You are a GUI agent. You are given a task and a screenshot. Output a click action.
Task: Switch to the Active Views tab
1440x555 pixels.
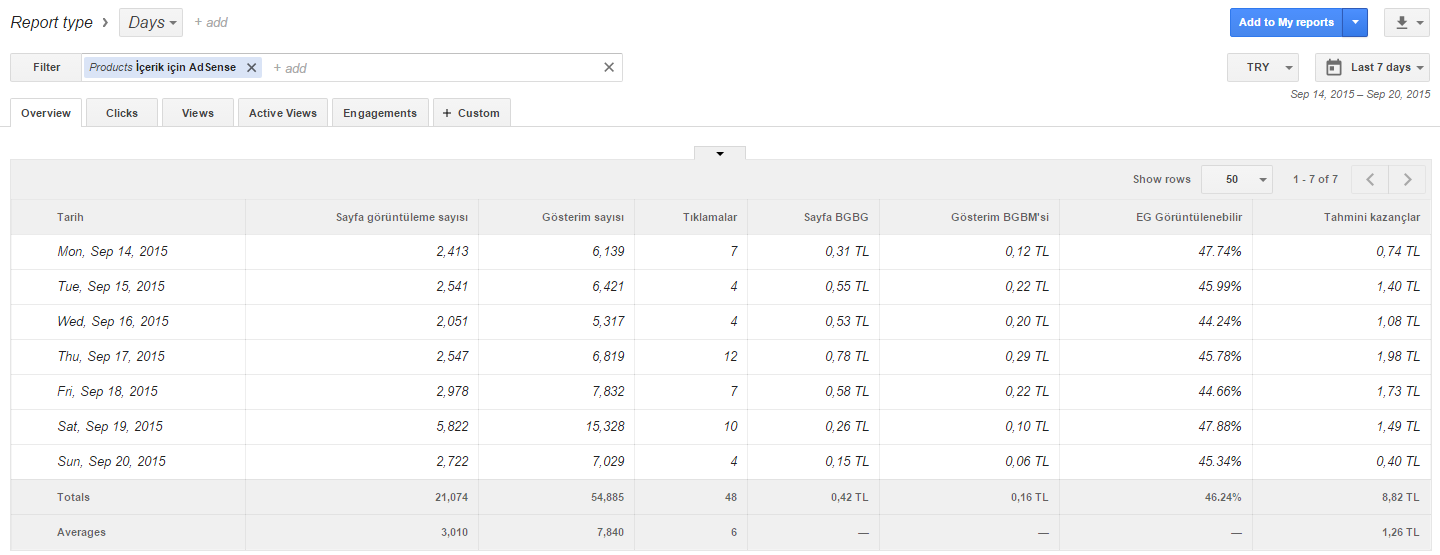283,113
